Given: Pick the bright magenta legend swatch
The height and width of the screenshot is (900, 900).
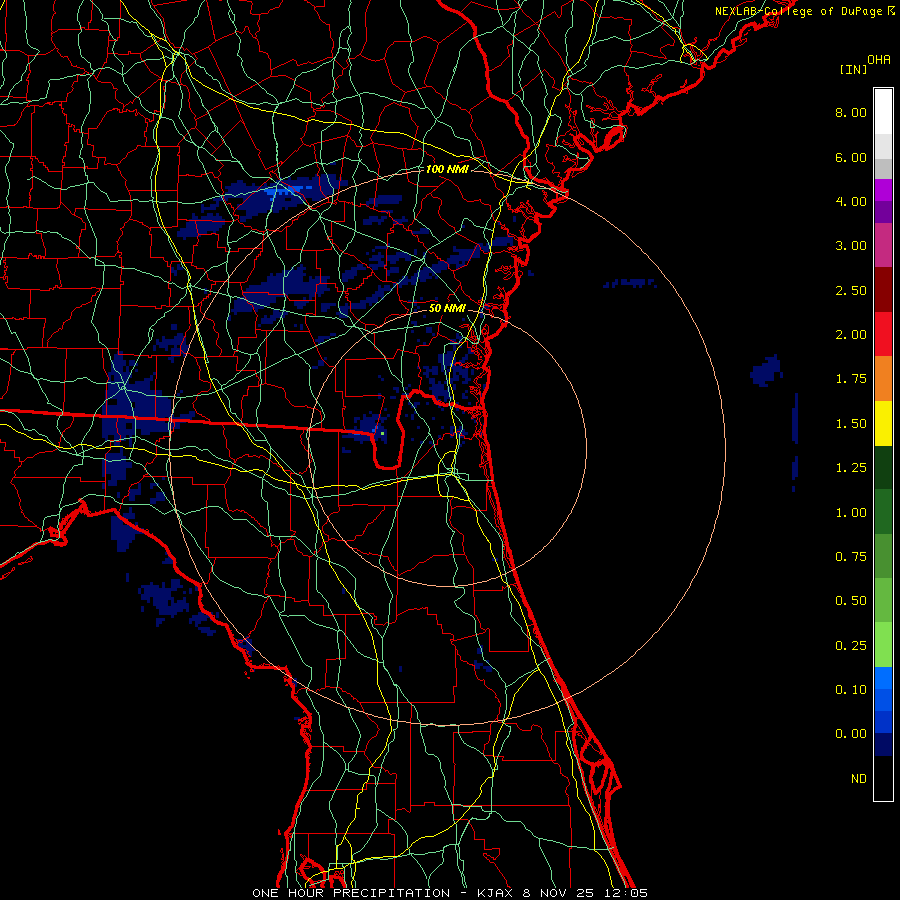Looking at the screenshot, I should pyautogui.click(x=883, y=190).
